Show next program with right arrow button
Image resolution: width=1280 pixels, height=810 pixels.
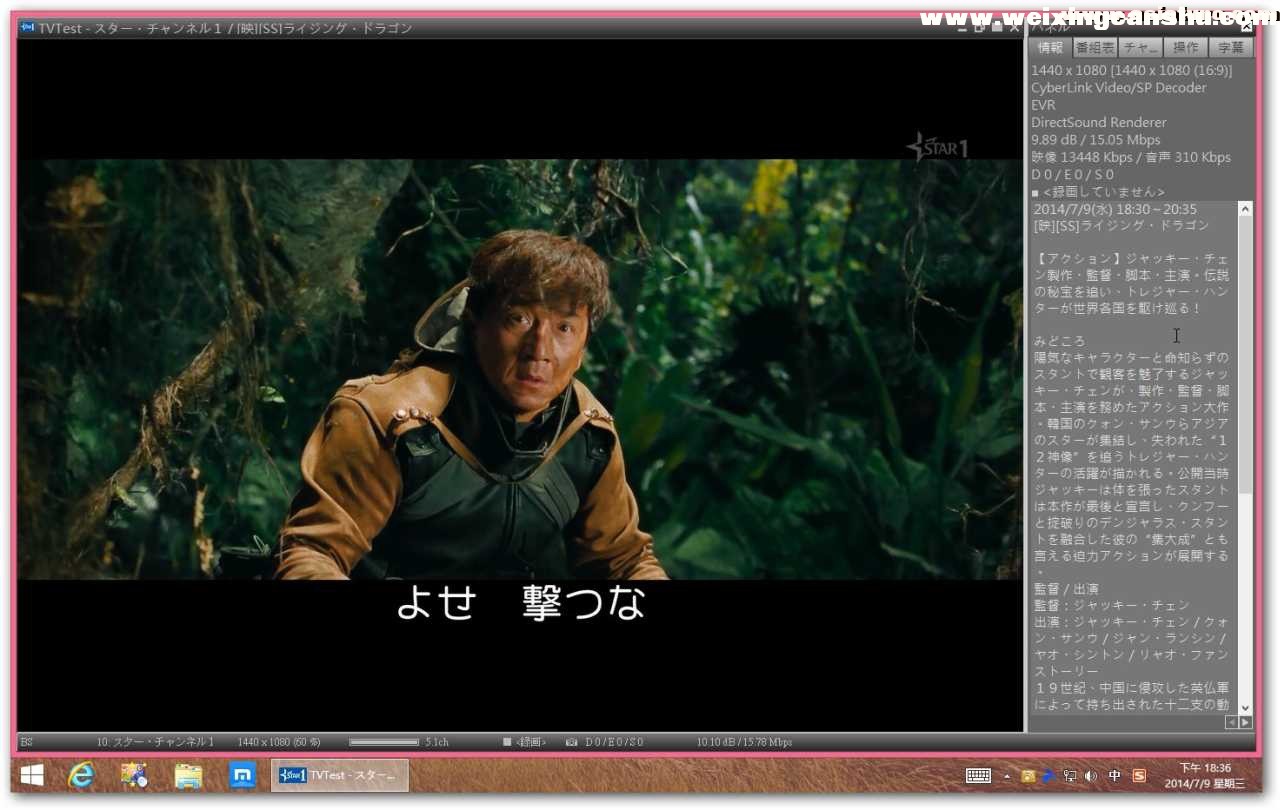click(1245, 722)
